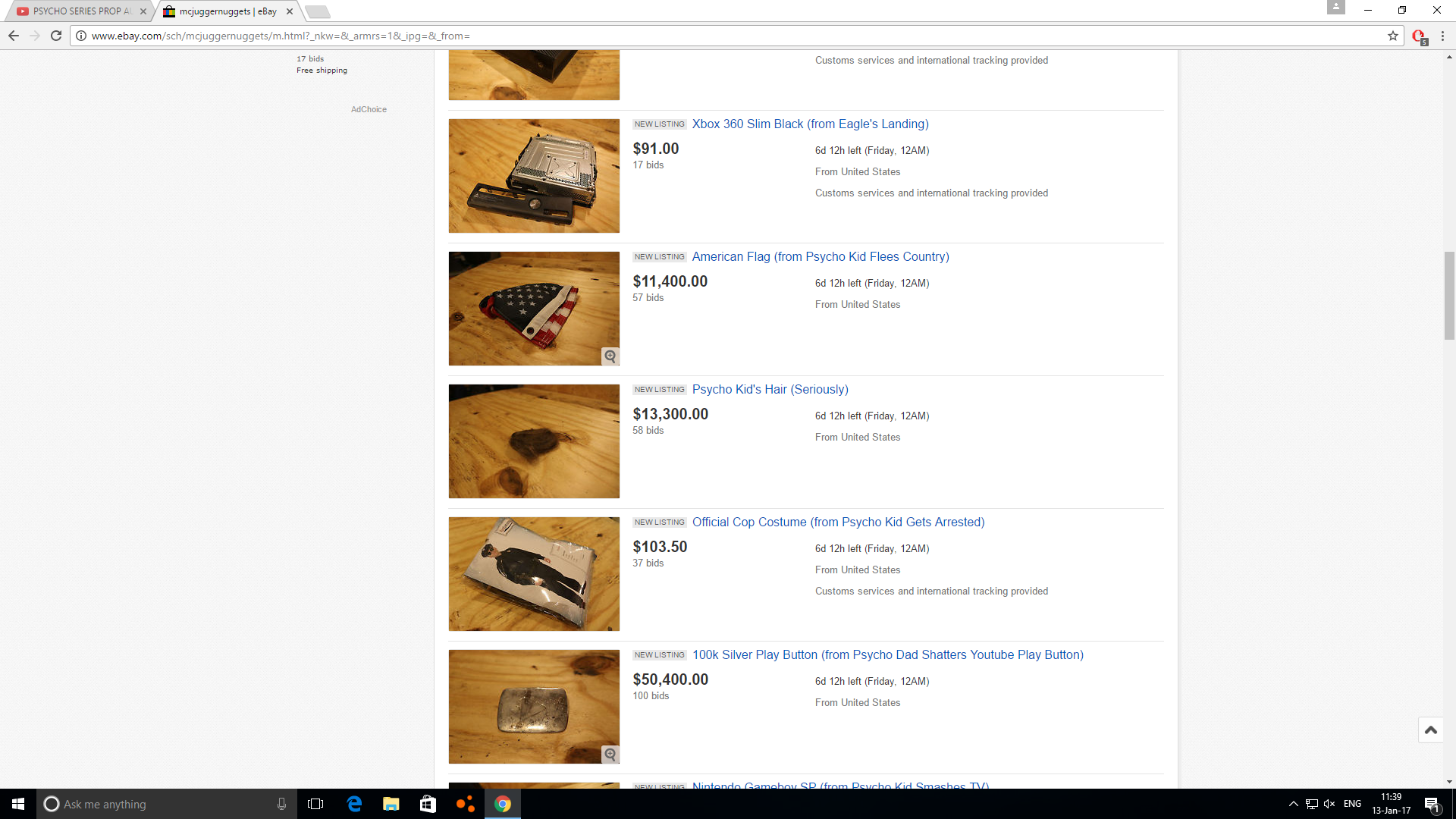Click the $91.00 price text
This screenshot has height=819, width=1456.
656,149
